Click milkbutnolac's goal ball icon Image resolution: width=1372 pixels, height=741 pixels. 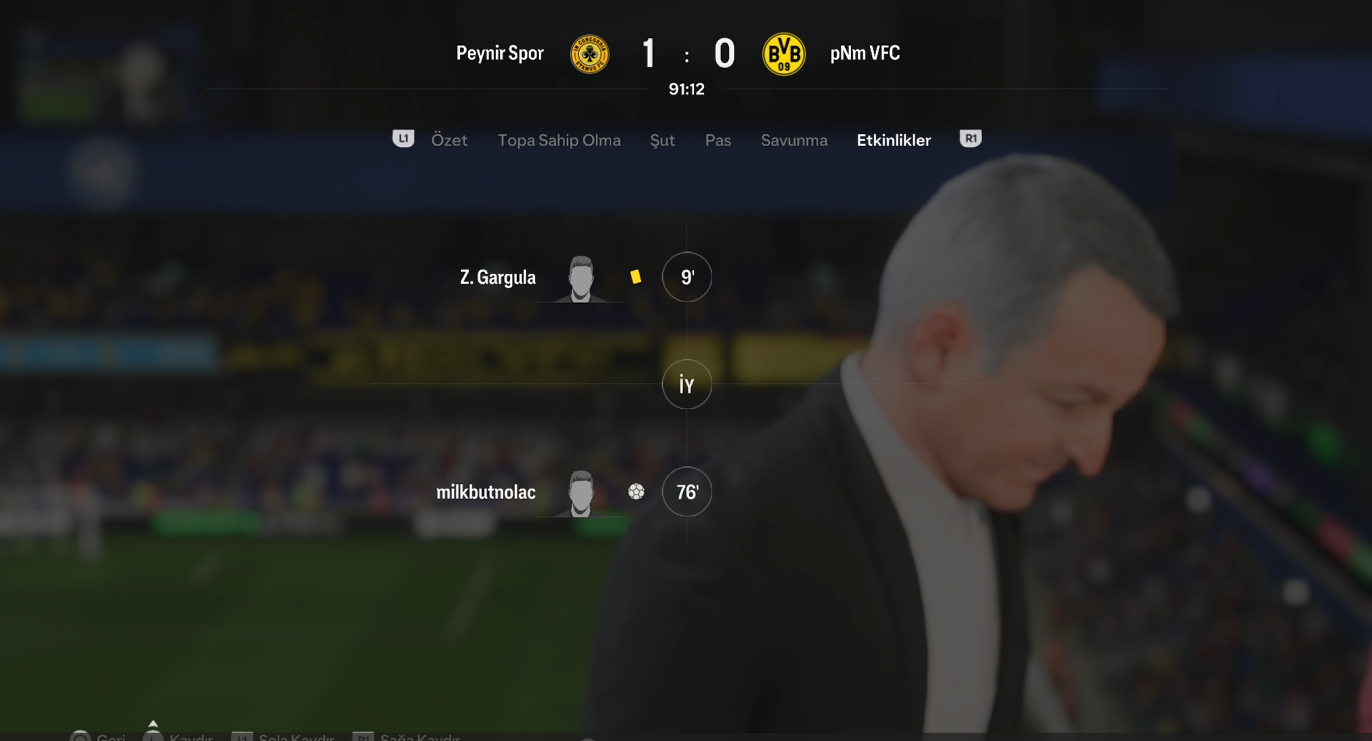click(636, 492)
